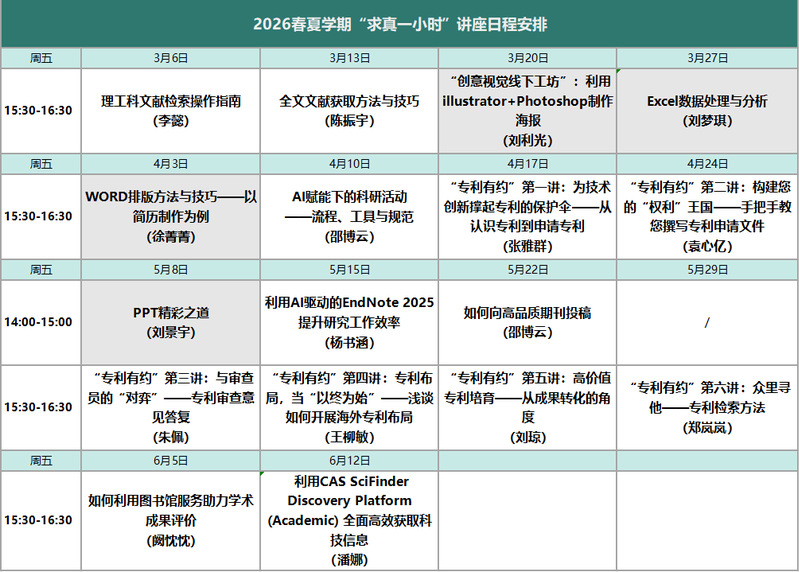Image resolution: width=799 pixels, height=572 pixels.
Task: Select the “专利有约”第一讲 lecture cell
Action: 528,215
